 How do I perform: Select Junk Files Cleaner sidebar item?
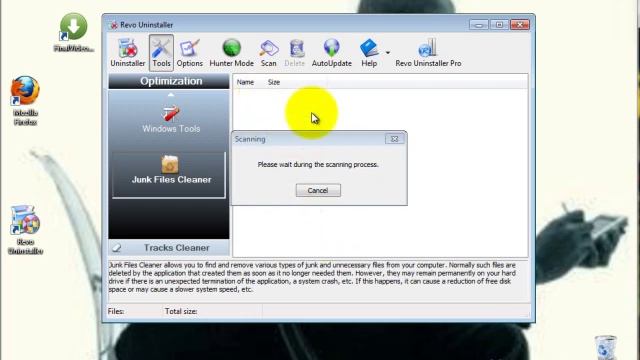[169, 175]
